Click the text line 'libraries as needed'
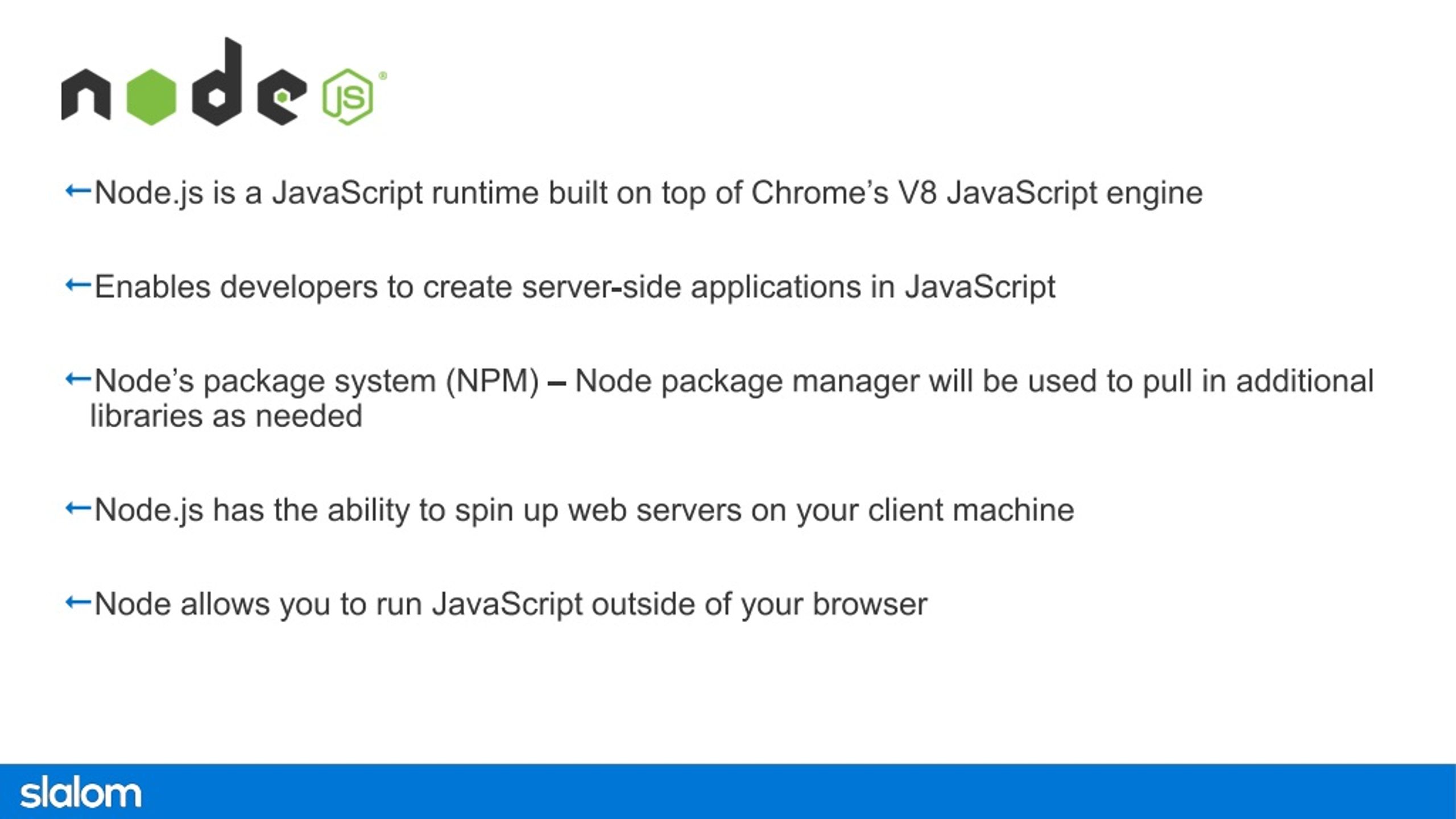Viewport: 1456px width, 819px height. (x=226, y=416)
